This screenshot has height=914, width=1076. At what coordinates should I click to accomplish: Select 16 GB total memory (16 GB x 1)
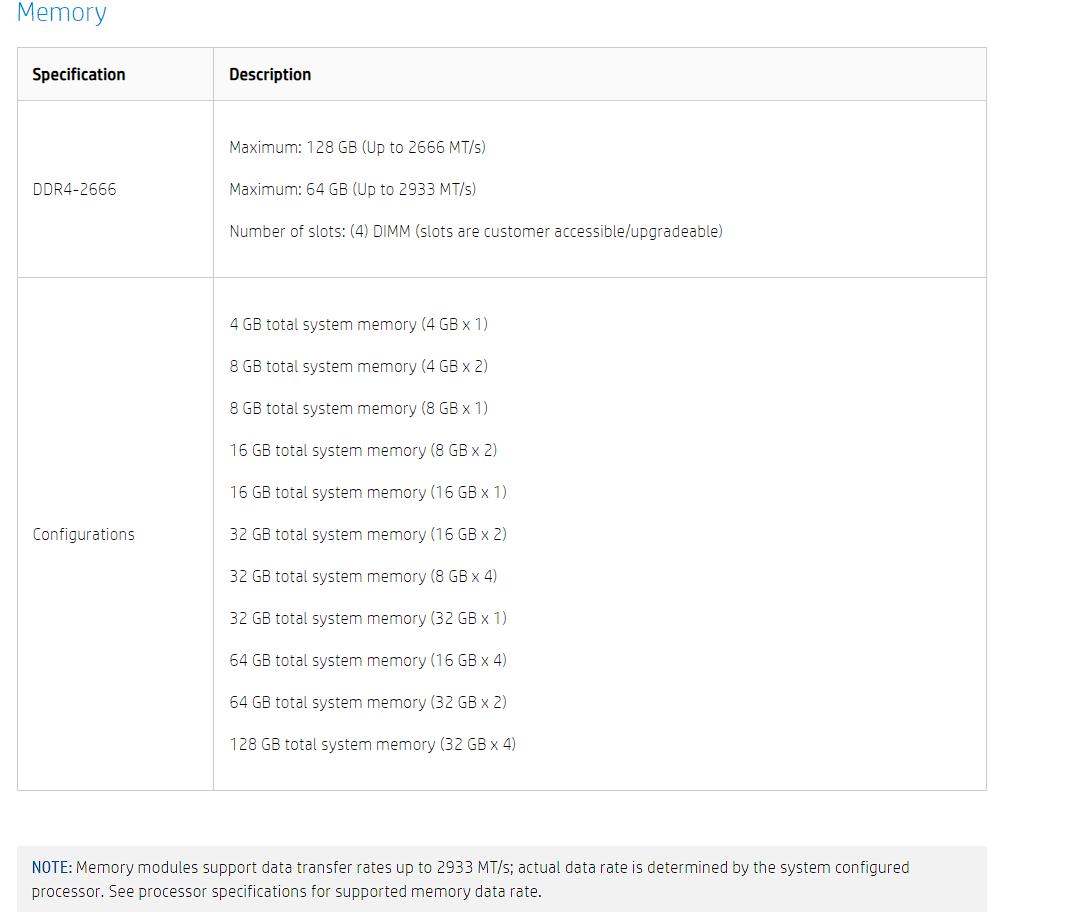pyautogui.click(x=369, y=493)
